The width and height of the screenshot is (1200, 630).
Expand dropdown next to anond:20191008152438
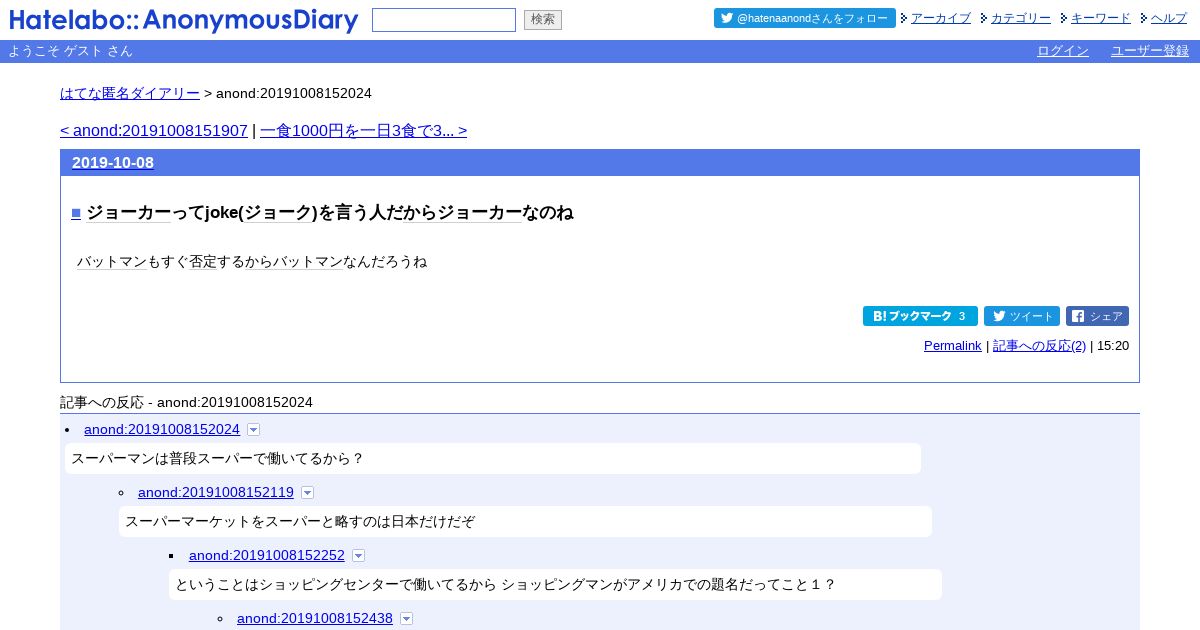point(407,618)
